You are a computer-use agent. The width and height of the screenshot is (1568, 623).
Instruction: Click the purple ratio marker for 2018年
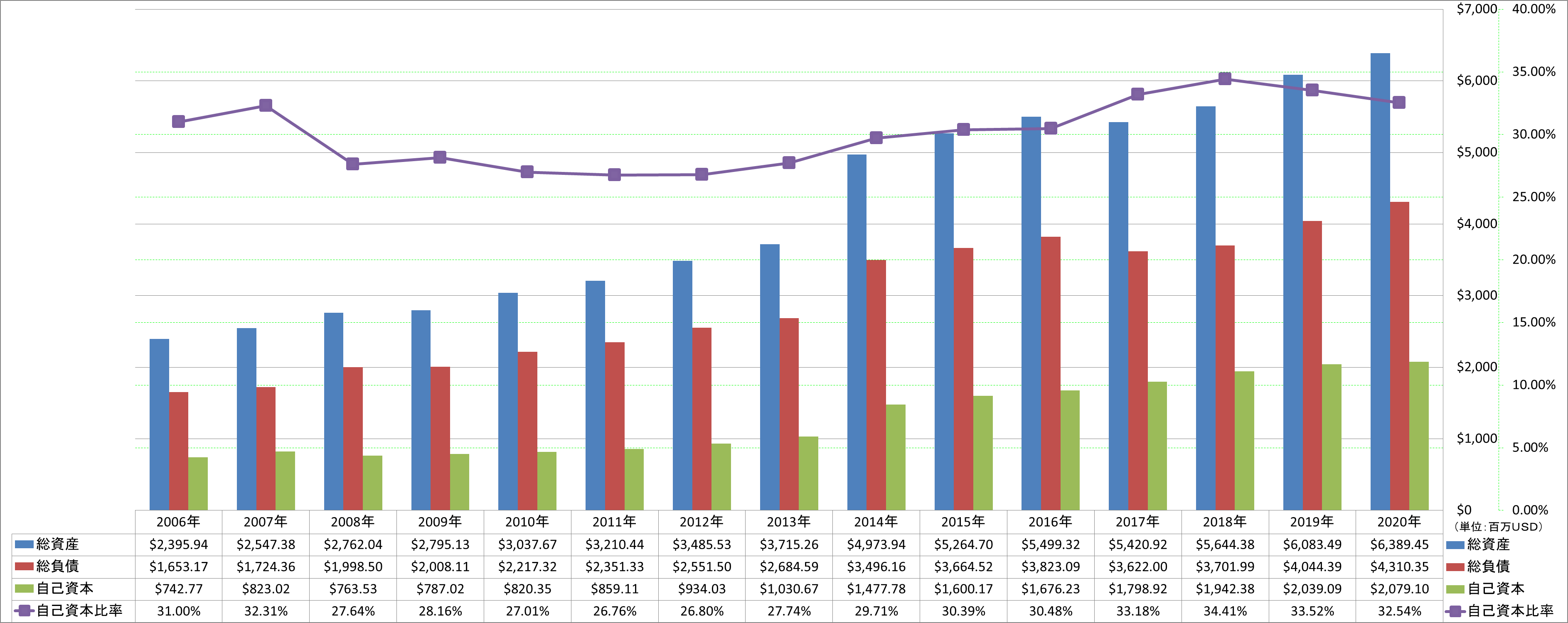[x=1225, y=79]
